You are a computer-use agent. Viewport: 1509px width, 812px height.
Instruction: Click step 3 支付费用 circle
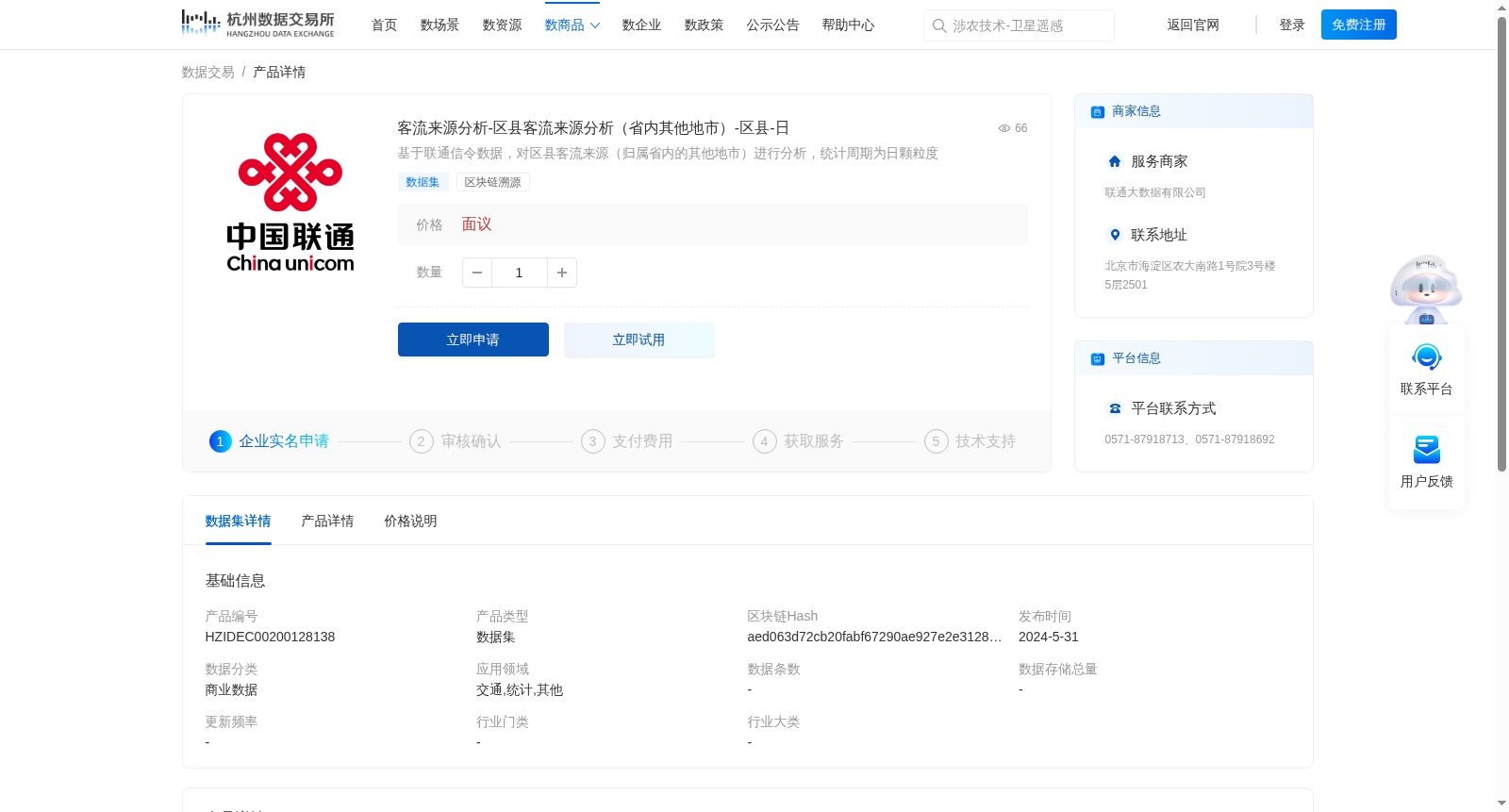593,441
